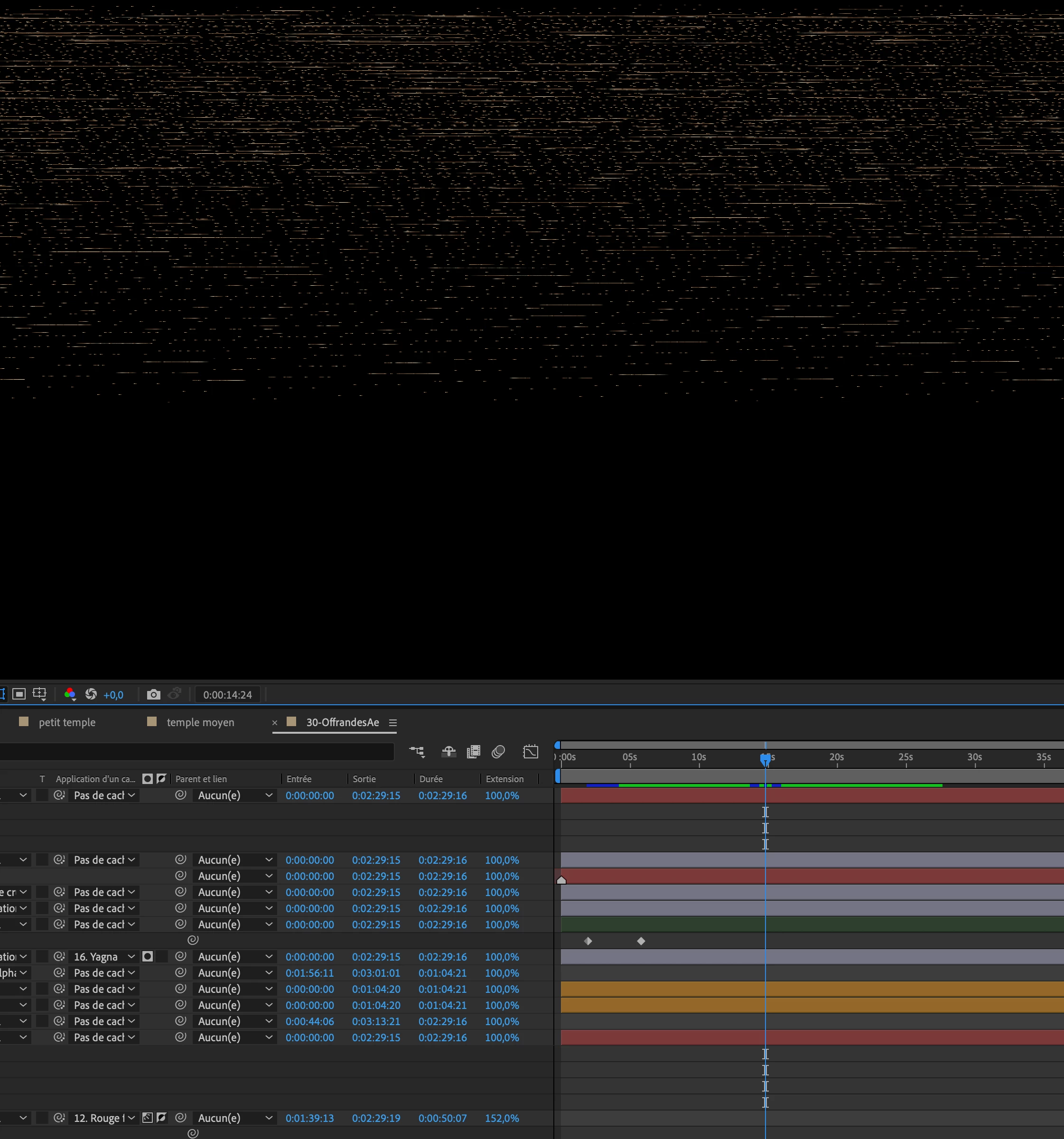Toggle the matte alpha box on the 16. Yagna row
The image size is (1064, 1139).
click(x=147, y=956)
